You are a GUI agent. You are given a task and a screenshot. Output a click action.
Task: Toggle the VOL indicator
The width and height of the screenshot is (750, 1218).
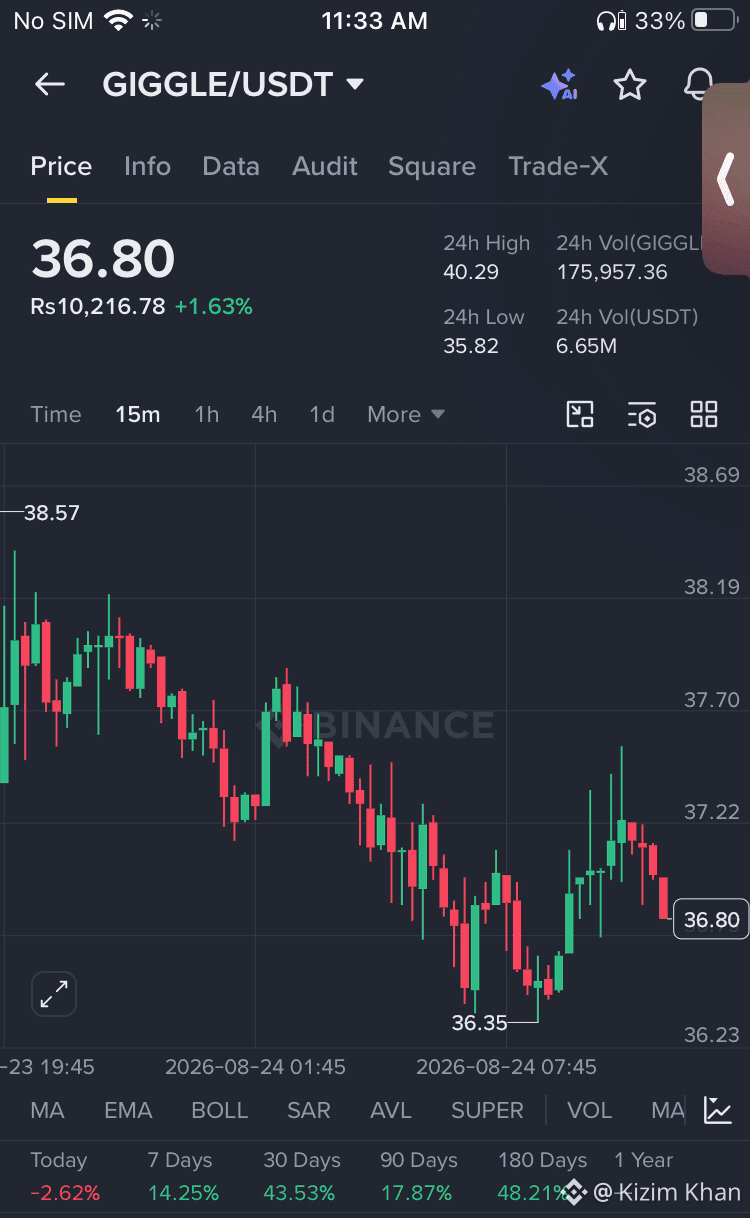tap(589, 1110)
